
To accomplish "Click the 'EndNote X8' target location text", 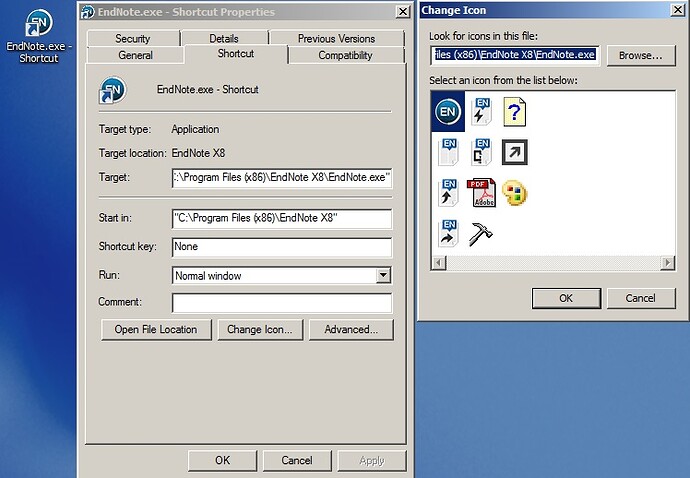I will (198, 153).
